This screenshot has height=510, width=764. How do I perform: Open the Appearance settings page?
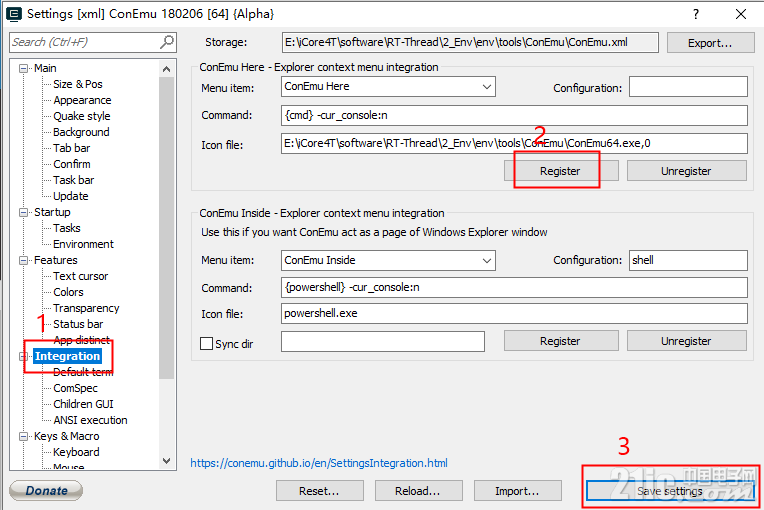pyautogui.click(x=82, y=100)
